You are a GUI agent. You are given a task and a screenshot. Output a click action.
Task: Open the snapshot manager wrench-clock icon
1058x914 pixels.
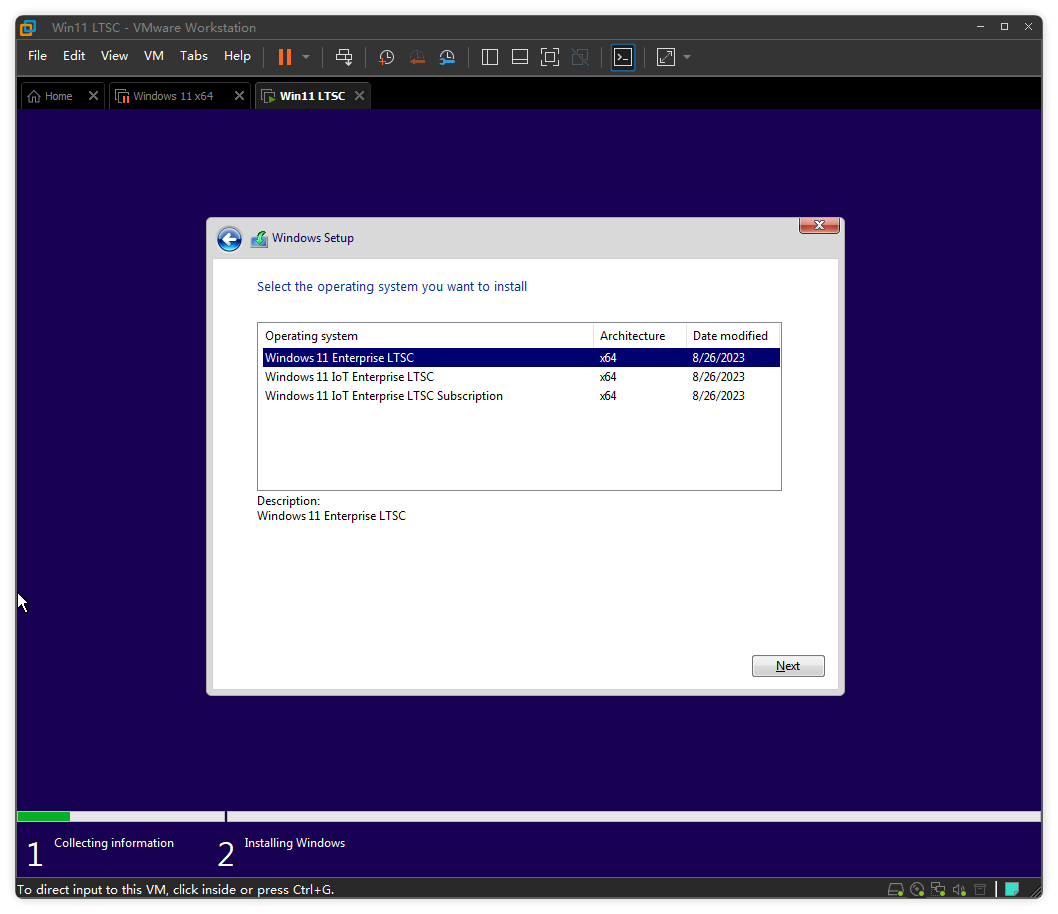pyautogui.click(x=447, y=57)
